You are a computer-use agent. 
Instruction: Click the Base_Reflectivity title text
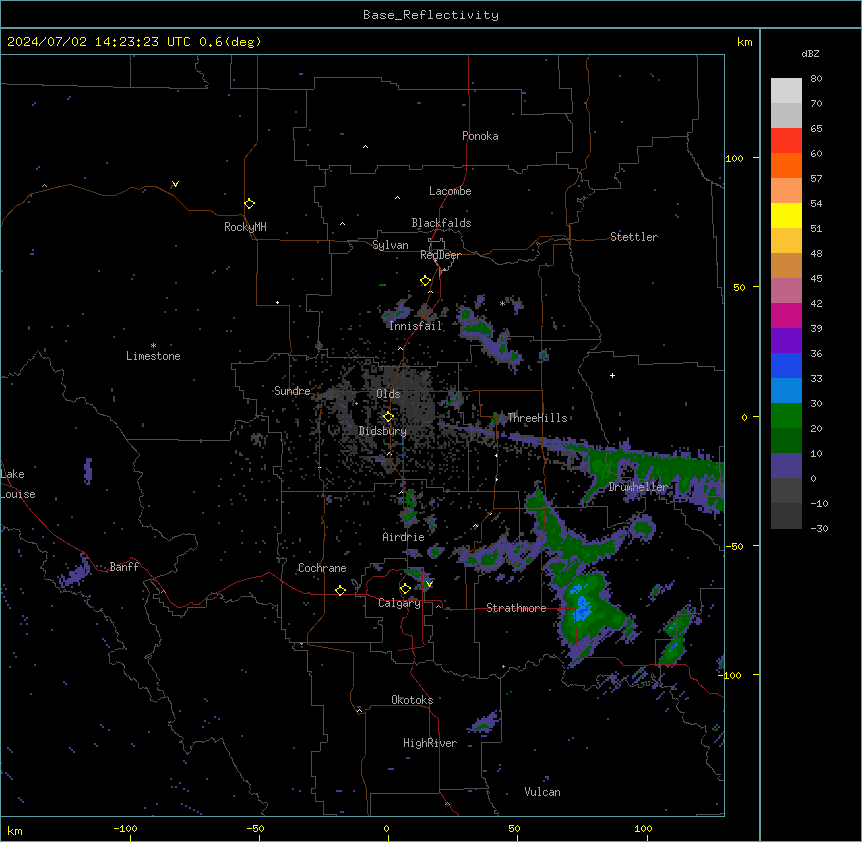pos(431,15)
